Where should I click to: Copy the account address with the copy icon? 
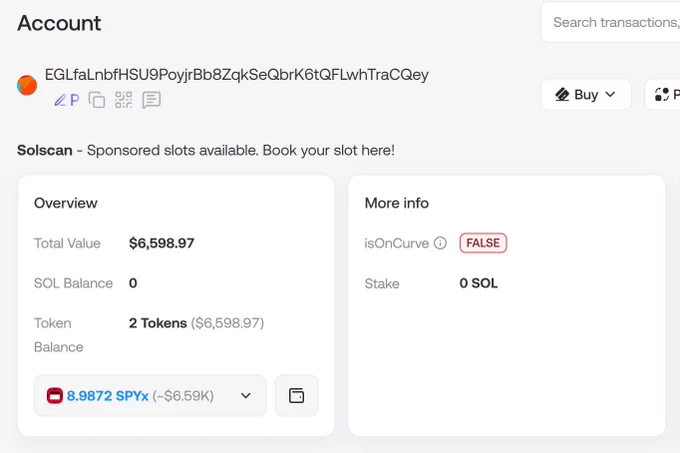pos(97,100)
